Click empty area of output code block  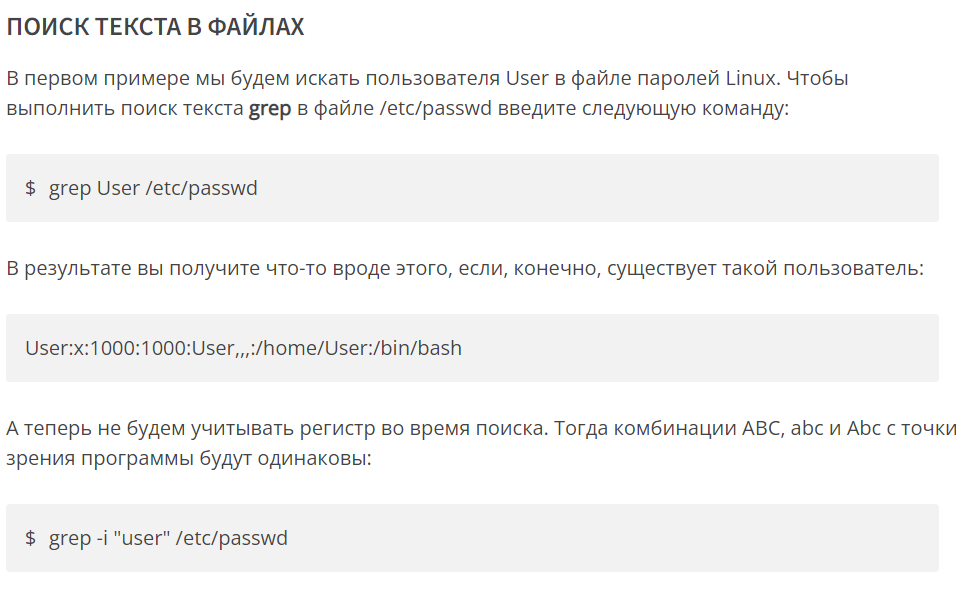[701, 348]
